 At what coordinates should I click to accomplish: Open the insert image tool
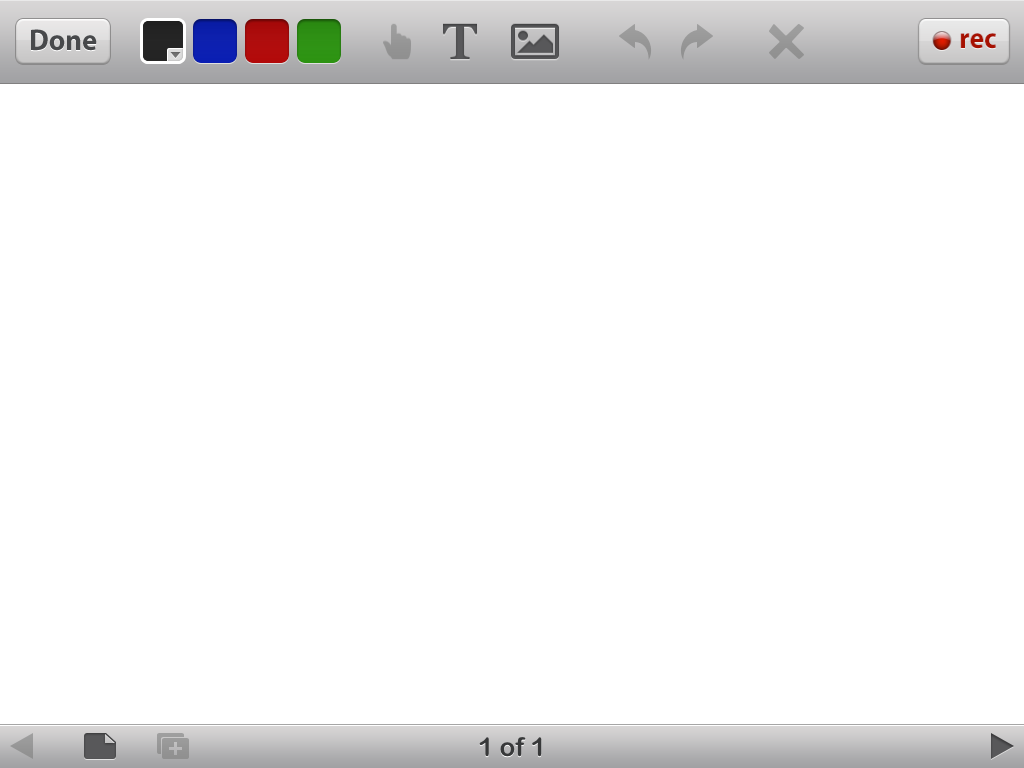[x=534, y=41]
